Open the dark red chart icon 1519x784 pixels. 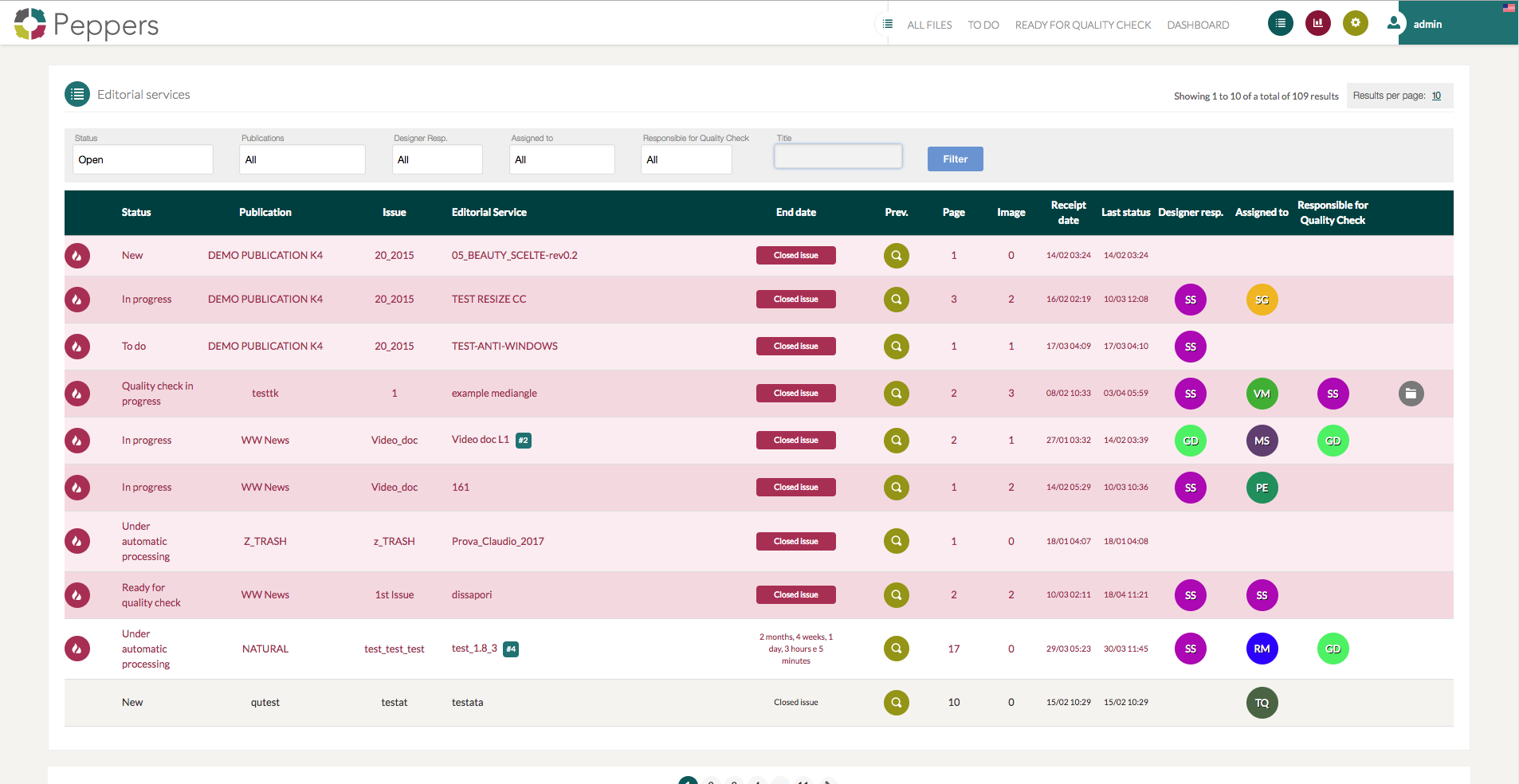click(1317, 23)
